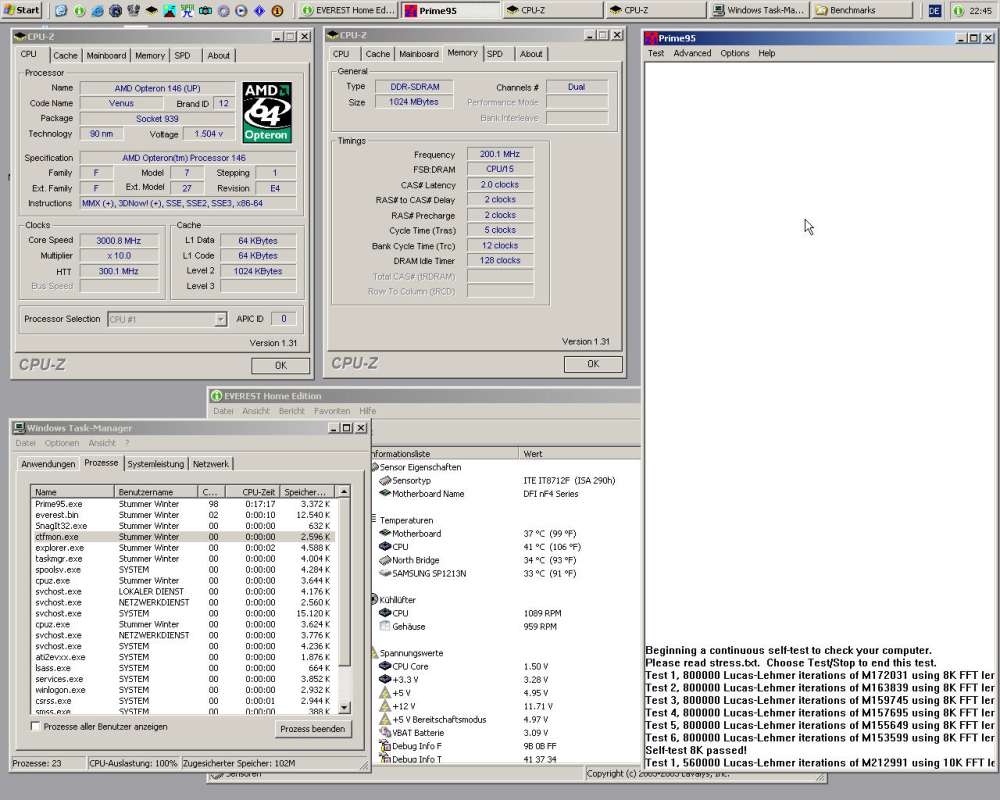This screenshot has height=800, width=1000.
Task: Open About tab in CPU-Z processor window
Action: coord(218,56)
